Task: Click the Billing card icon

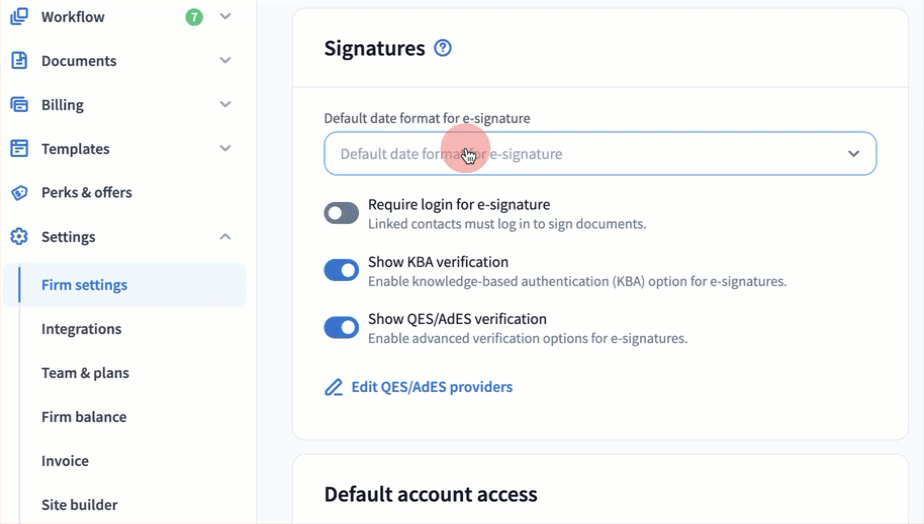Action: pos(19,104)
